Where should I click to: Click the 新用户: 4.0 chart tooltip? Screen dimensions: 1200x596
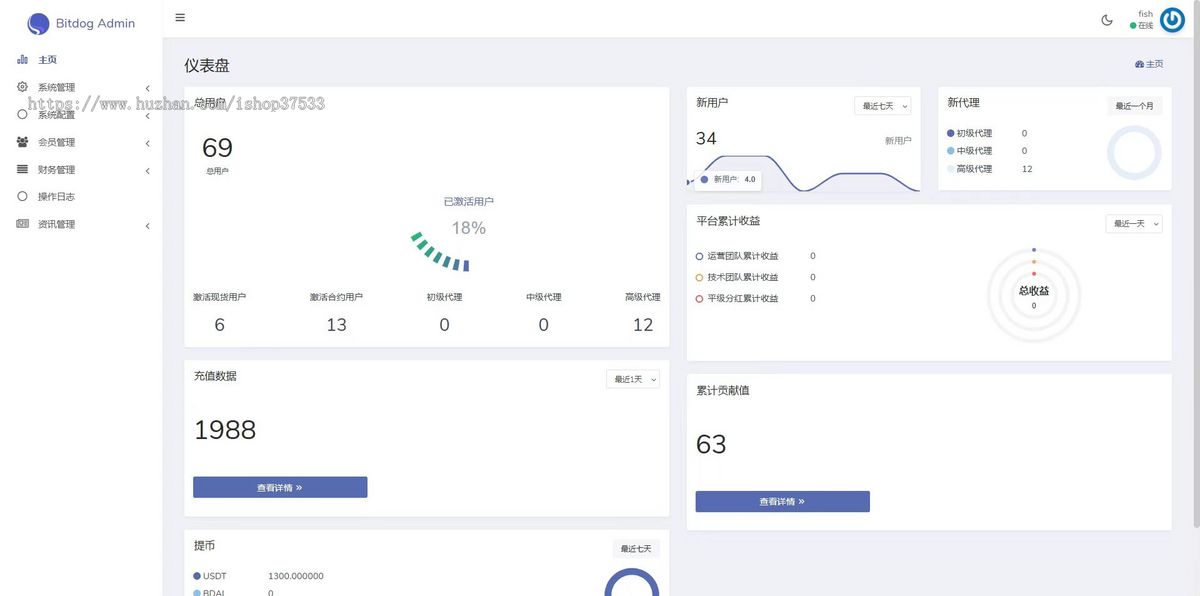tap(727, 180)
